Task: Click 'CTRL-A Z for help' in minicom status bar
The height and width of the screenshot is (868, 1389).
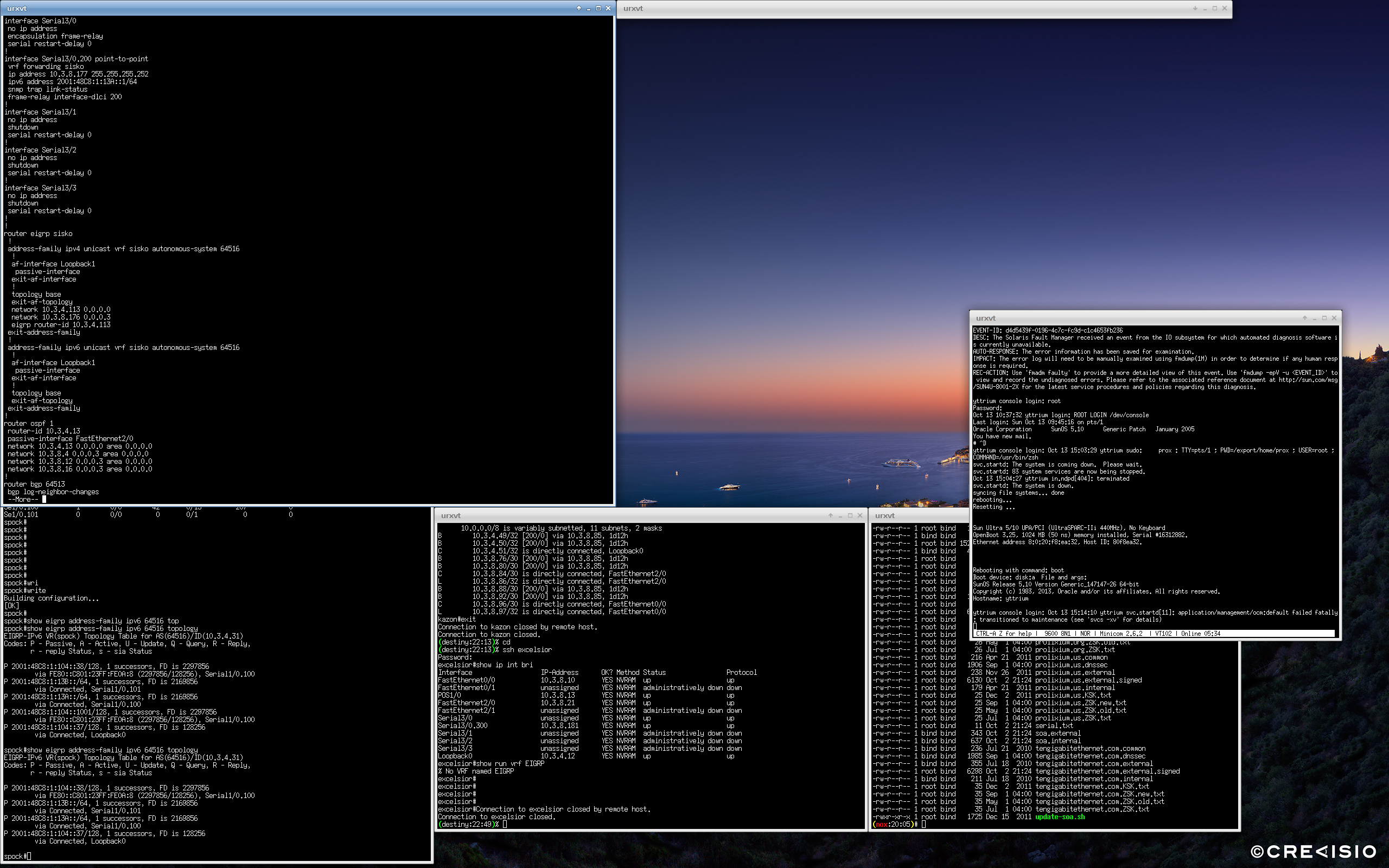Action: 1003,634
